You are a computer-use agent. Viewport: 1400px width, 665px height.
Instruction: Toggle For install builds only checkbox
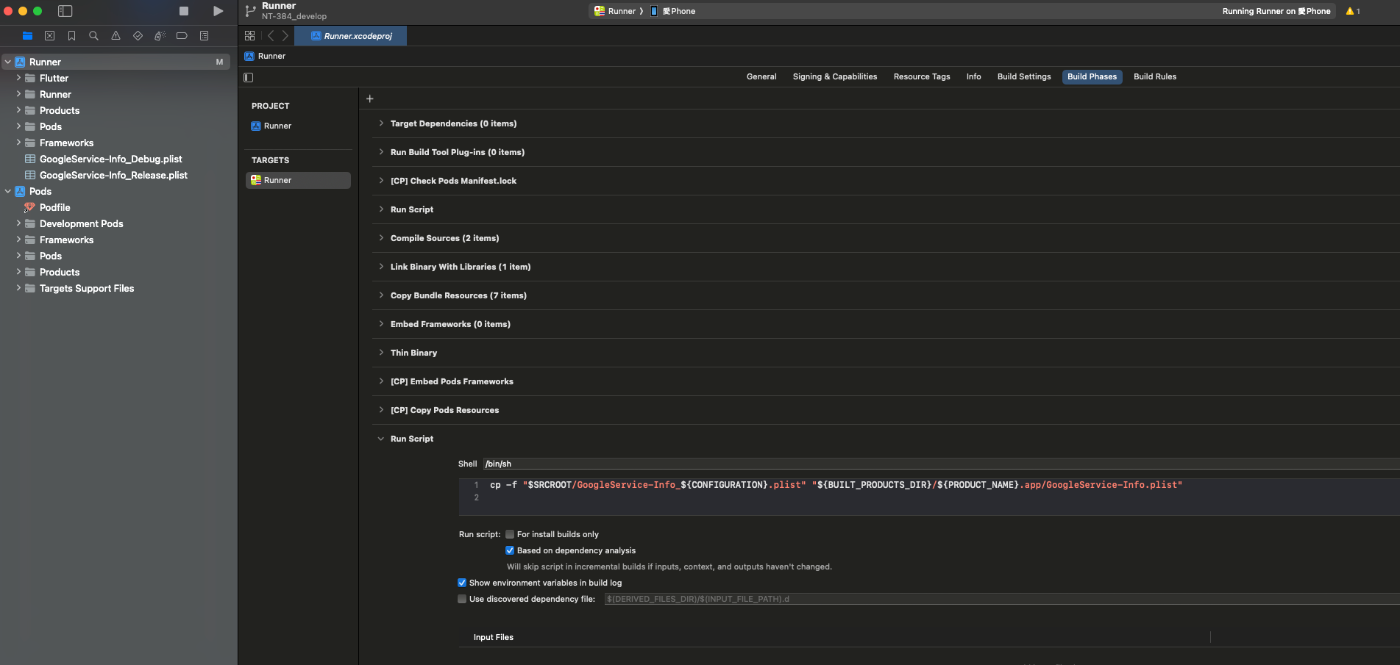point(509,534)
